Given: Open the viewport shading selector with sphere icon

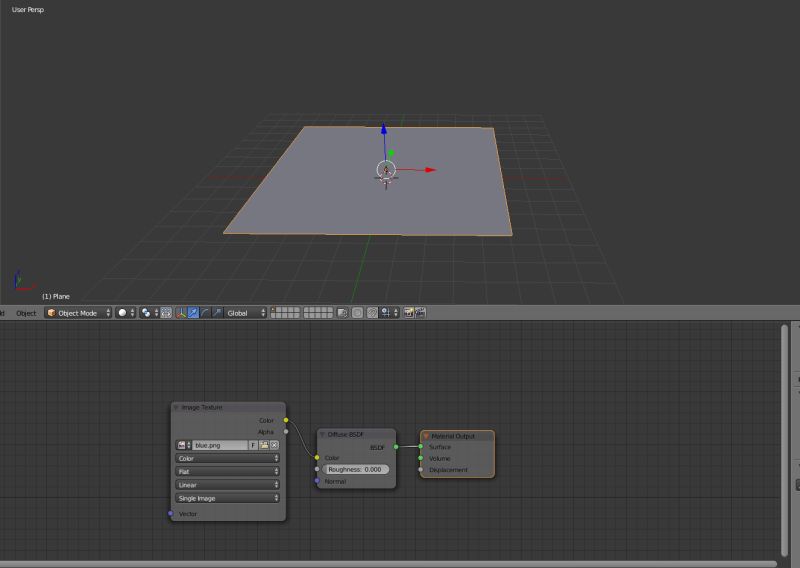Looking at the screenshot, I should pos(126,313).
